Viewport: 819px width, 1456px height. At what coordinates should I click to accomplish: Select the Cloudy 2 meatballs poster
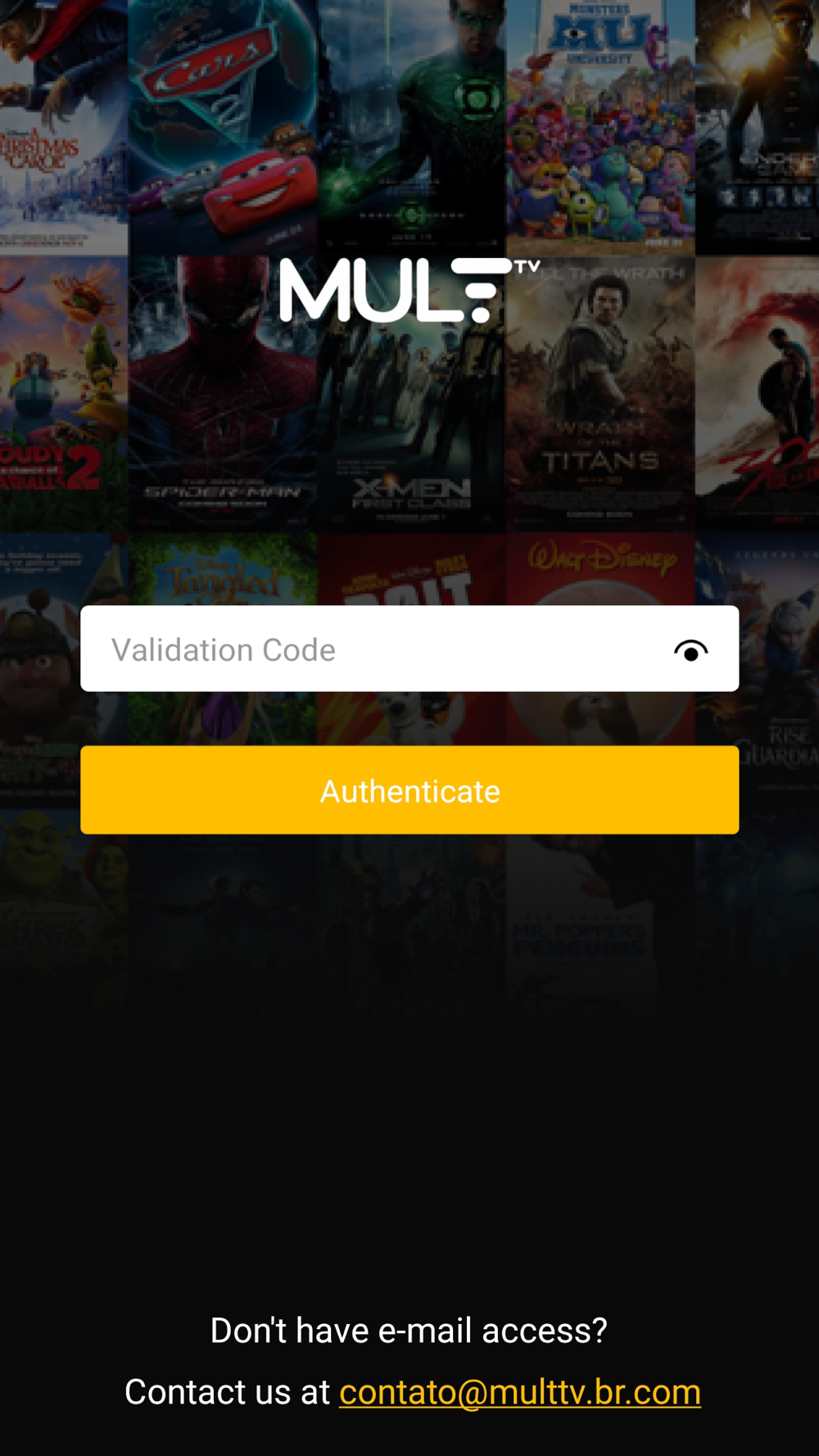[64, 391]
